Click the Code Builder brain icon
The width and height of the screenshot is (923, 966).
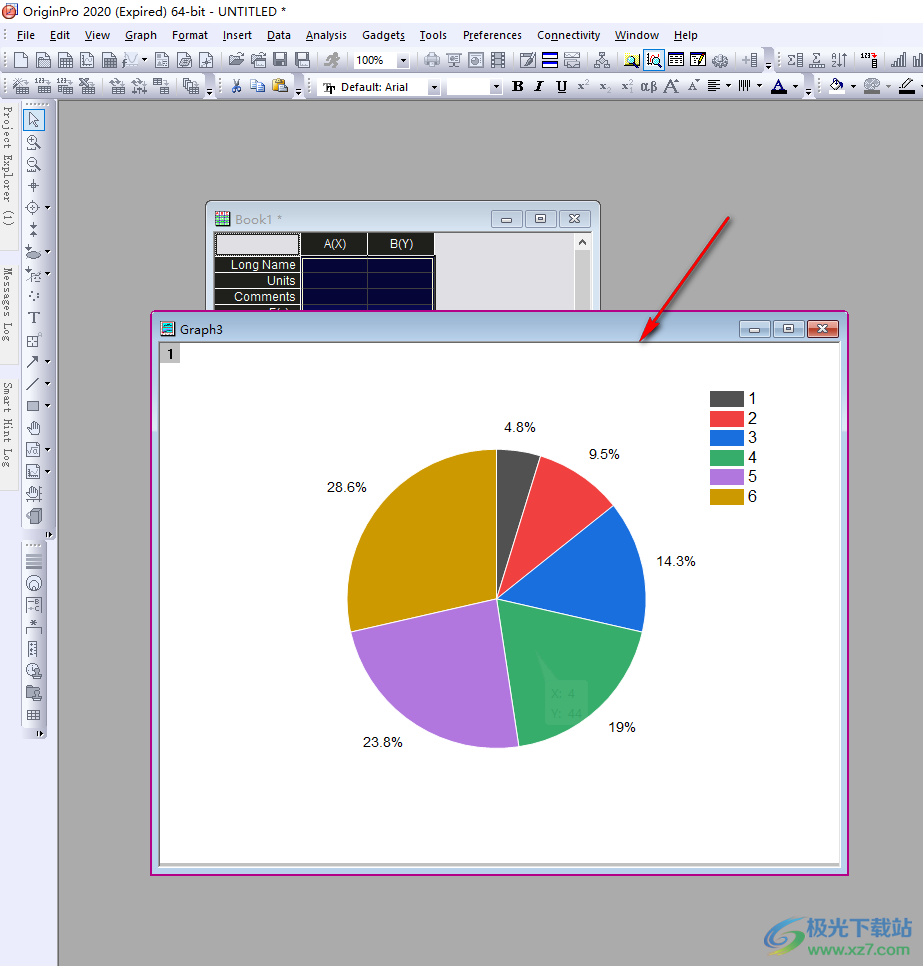click(x=720, y=60)
